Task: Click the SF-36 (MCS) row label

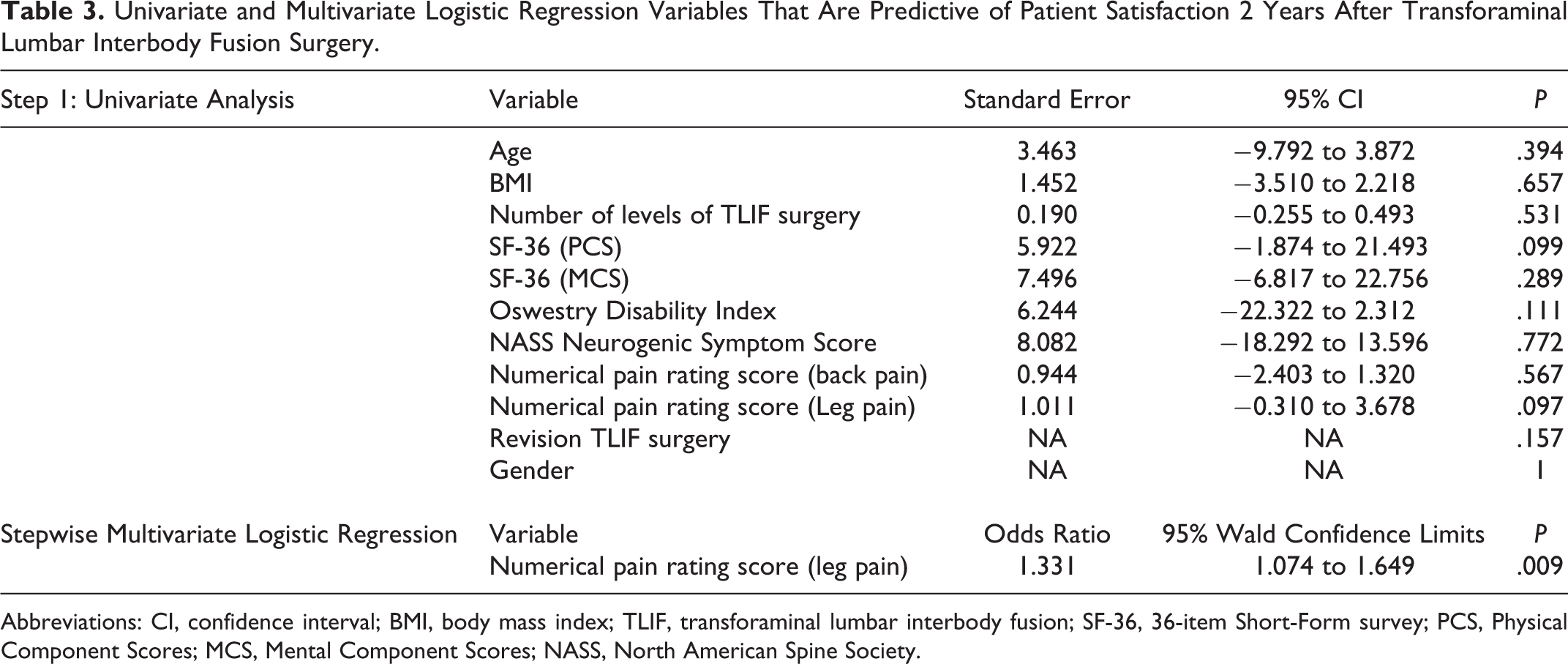Action: pos(559,279)
